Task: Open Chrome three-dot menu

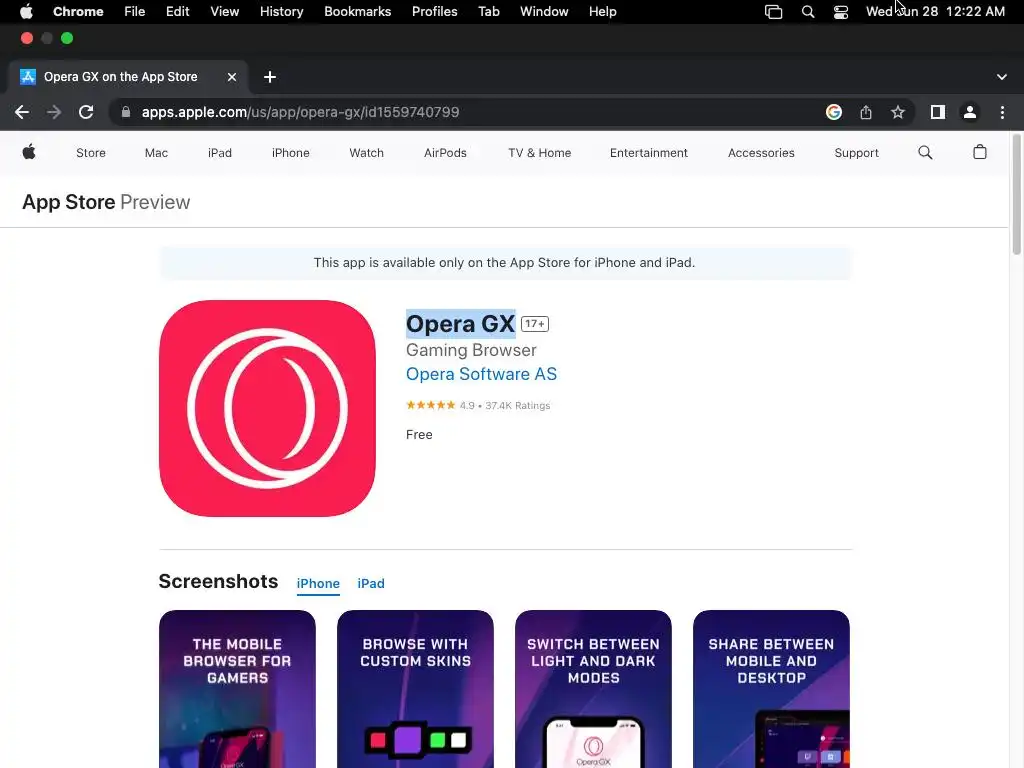Action: tap(1002, 112)
